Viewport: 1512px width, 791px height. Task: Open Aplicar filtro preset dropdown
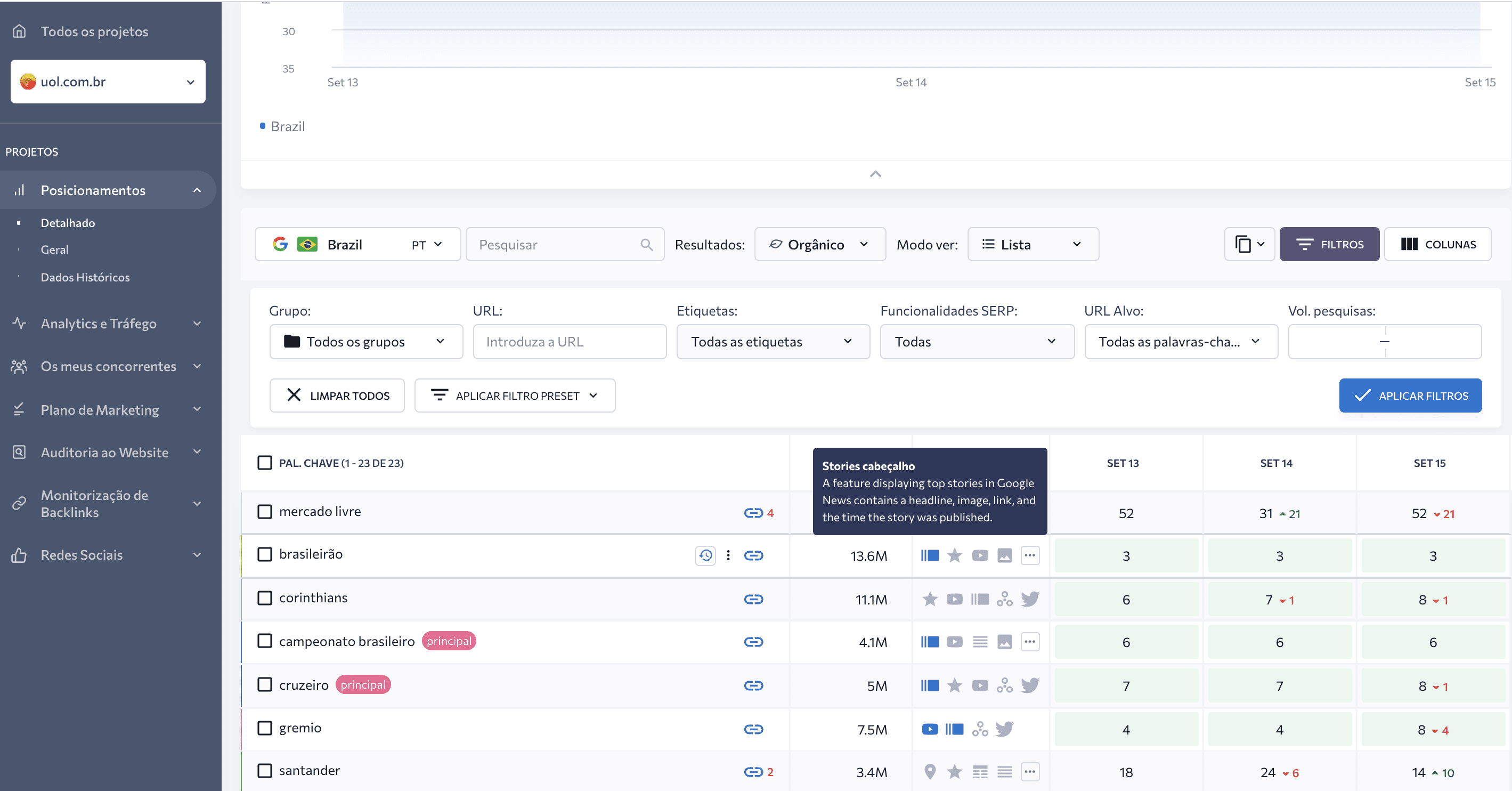[515, 396]
